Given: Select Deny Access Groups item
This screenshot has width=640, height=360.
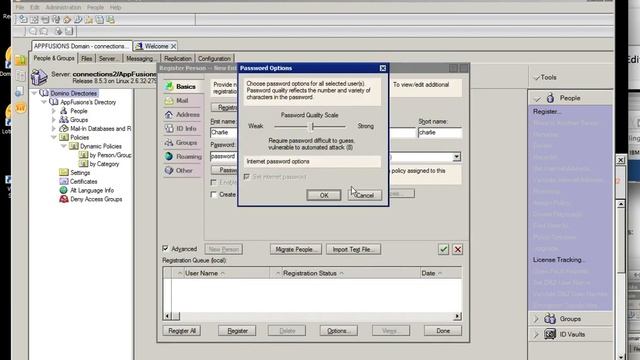Looking at the screenshot, I should click(x=96, y=199).
